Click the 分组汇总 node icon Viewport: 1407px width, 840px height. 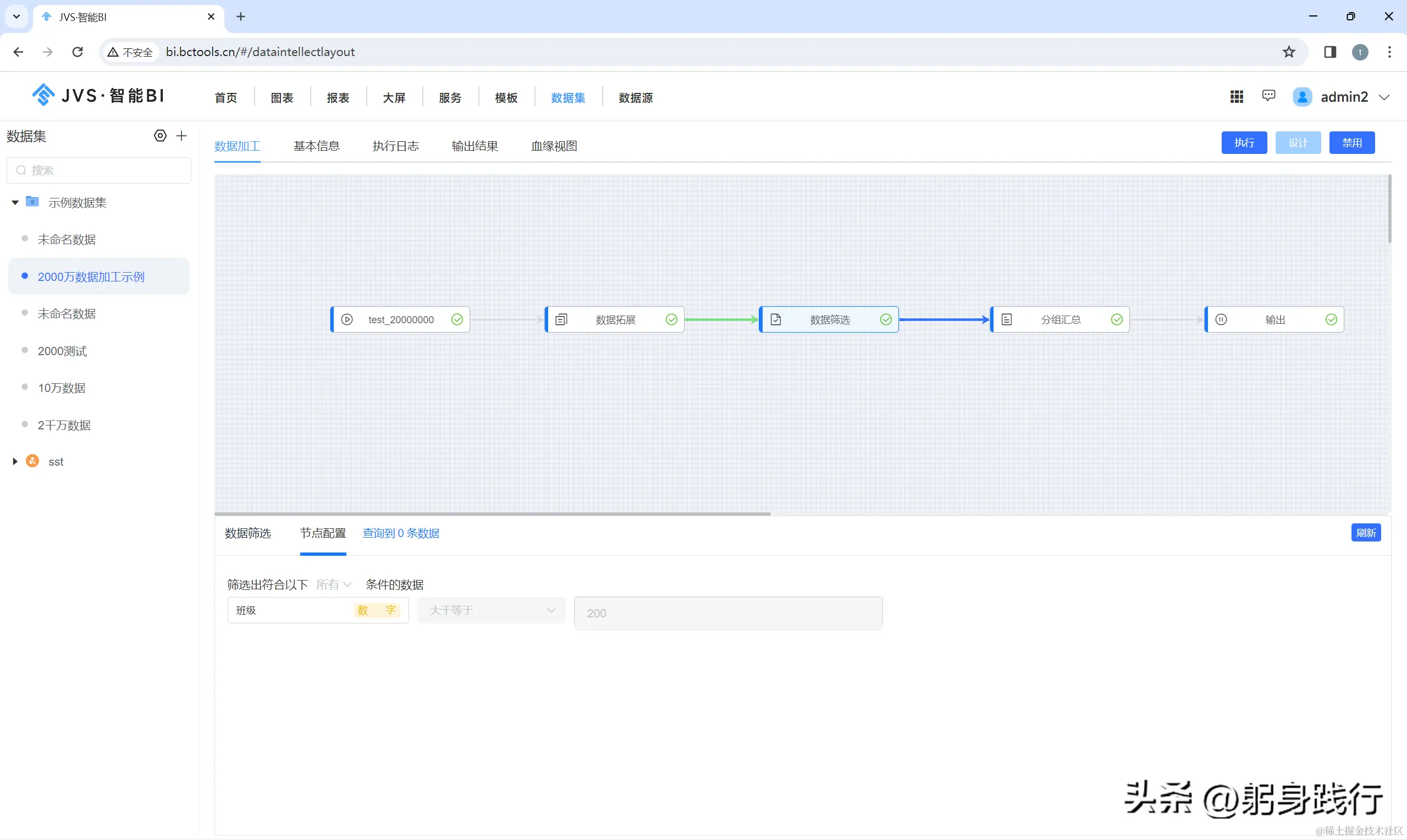click(1007, 320)
